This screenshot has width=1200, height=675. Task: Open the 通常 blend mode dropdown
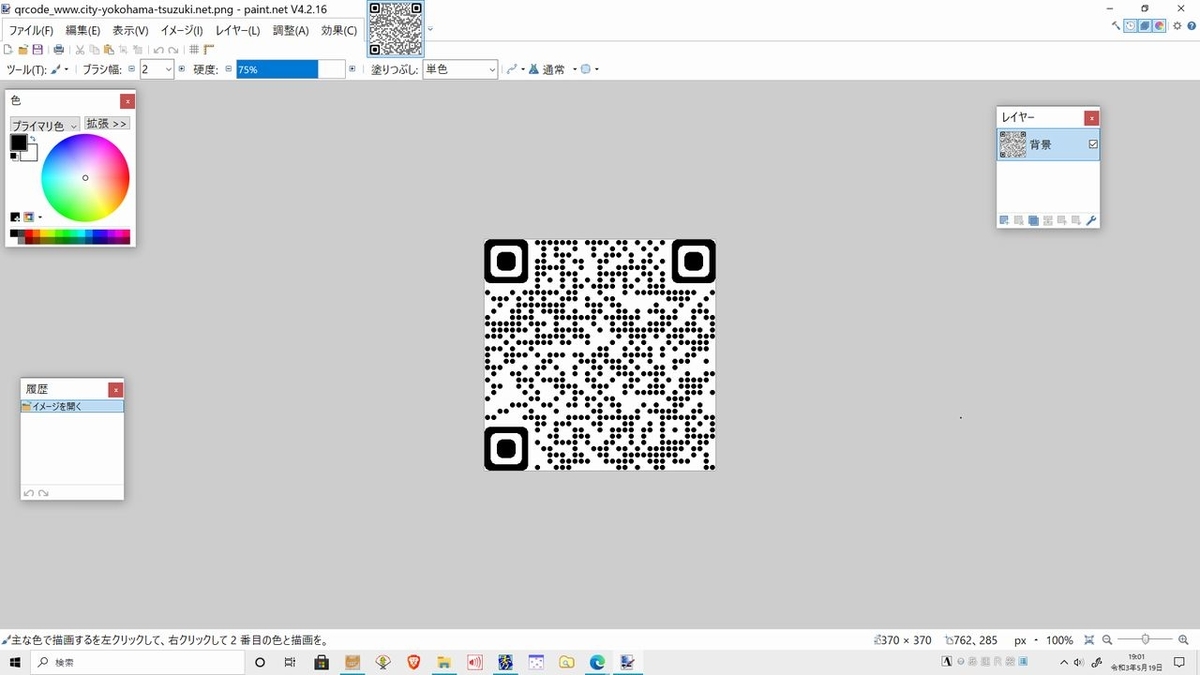pos(553,69)
